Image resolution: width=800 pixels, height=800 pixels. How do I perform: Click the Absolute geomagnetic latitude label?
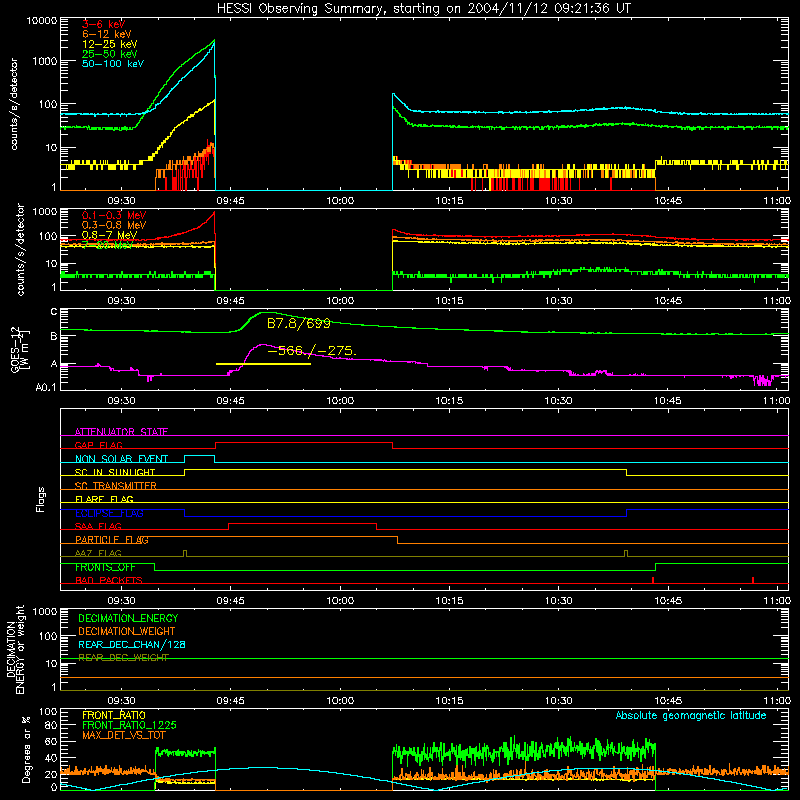pyautogui.click(x=691, y=715)
